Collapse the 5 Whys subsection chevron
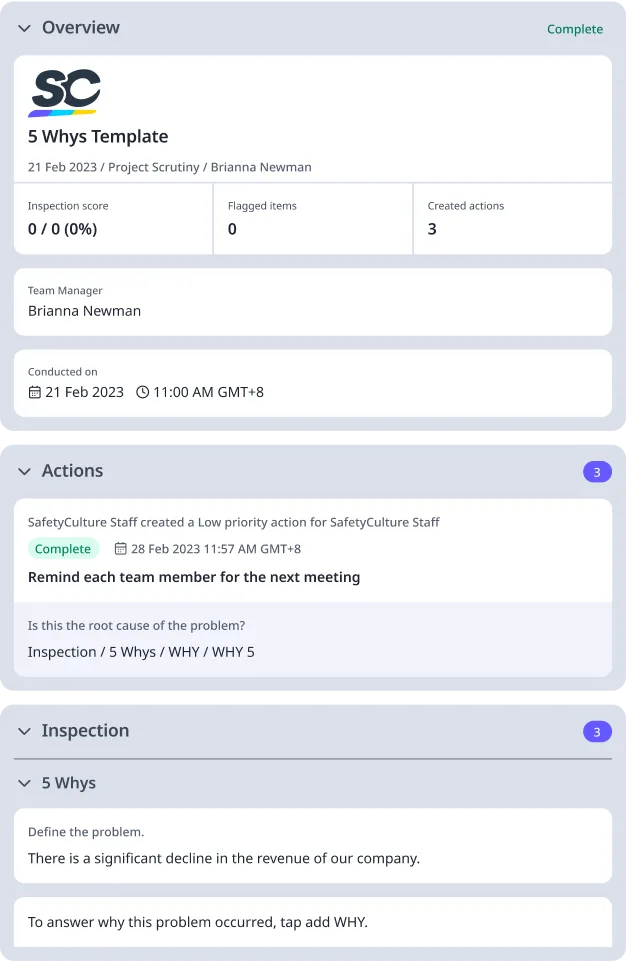The image size is (626, 961). 24,783
